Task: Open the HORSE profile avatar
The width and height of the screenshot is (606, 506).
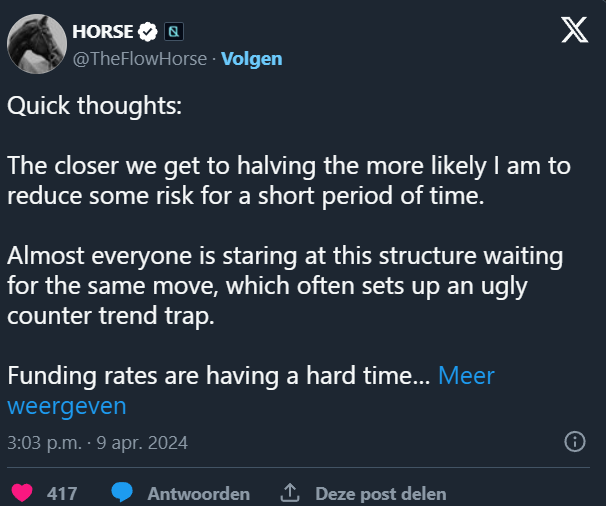Action: pos(37,44)
